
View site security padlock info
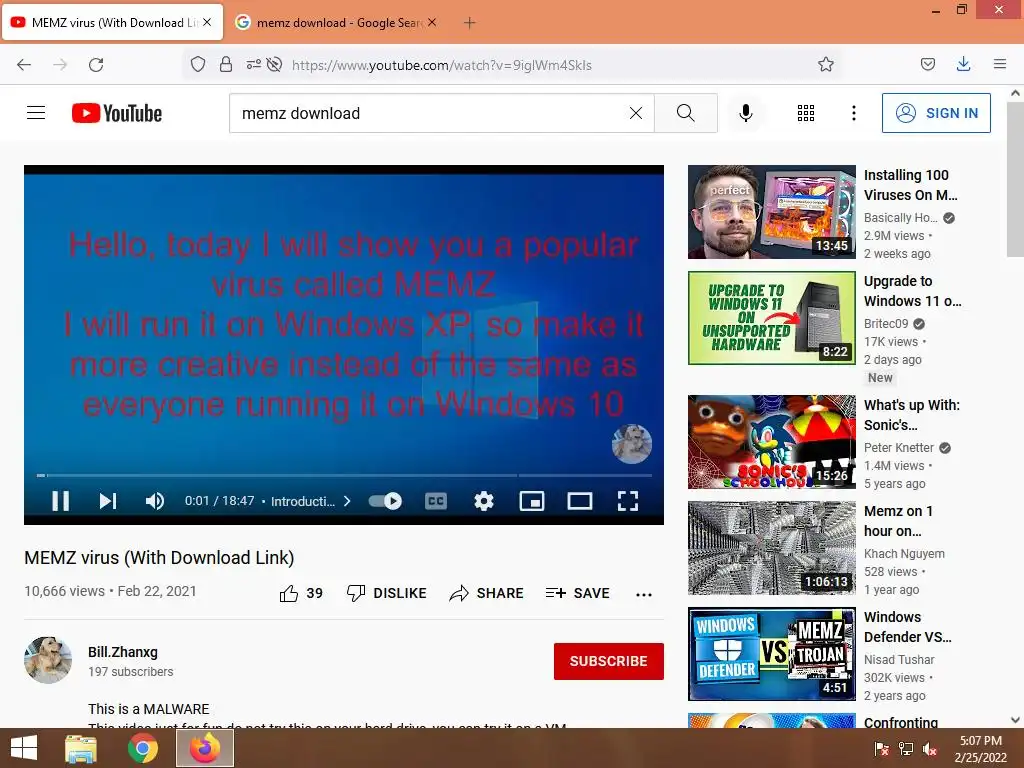pos(226,64)
